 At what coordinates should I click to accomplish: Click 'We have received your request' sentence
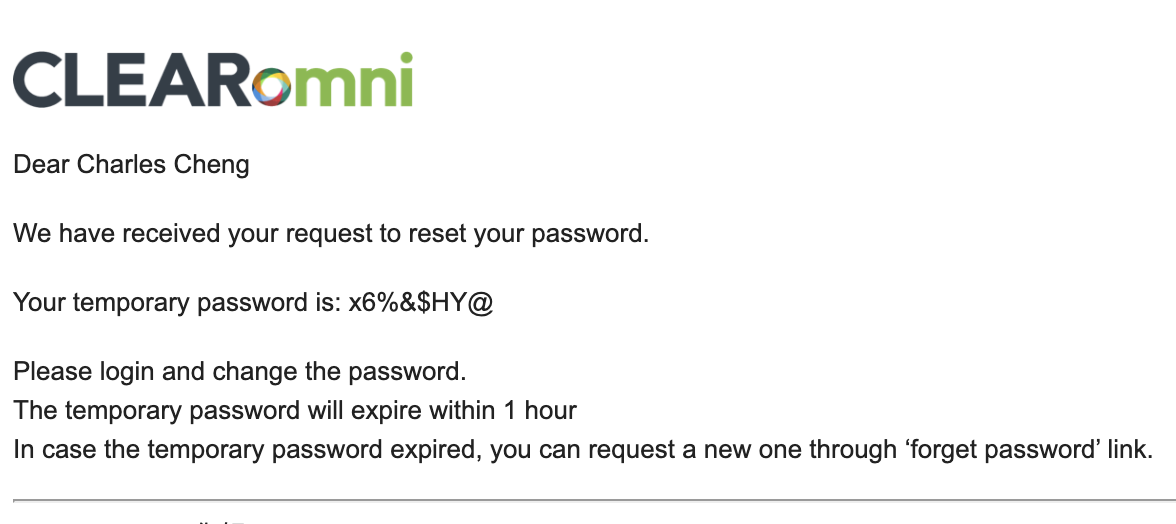pos(331,234)
